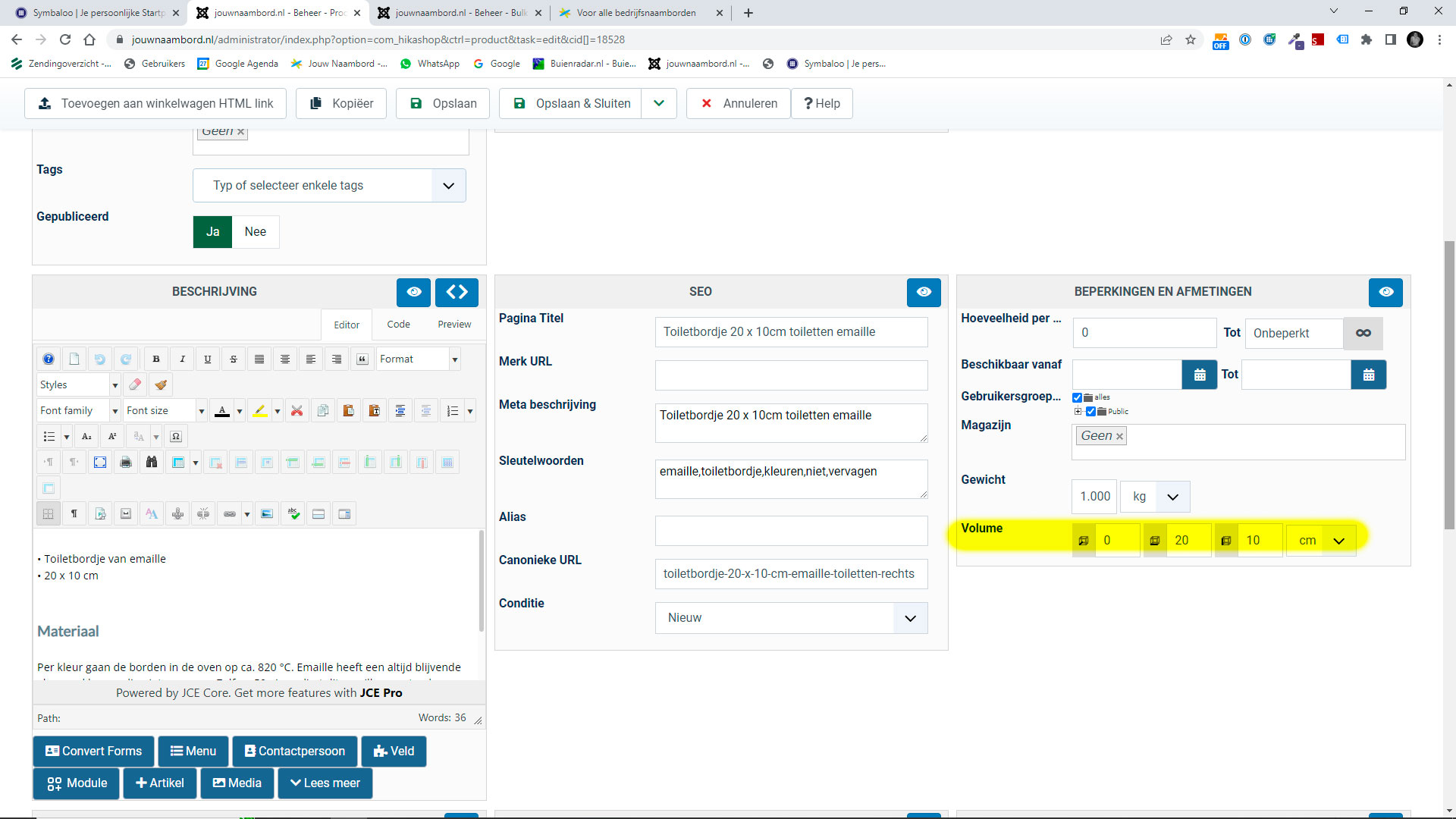The image size is (1456, 819).
Task: Click the blockquote icon
Action: [x=362, y=359]
